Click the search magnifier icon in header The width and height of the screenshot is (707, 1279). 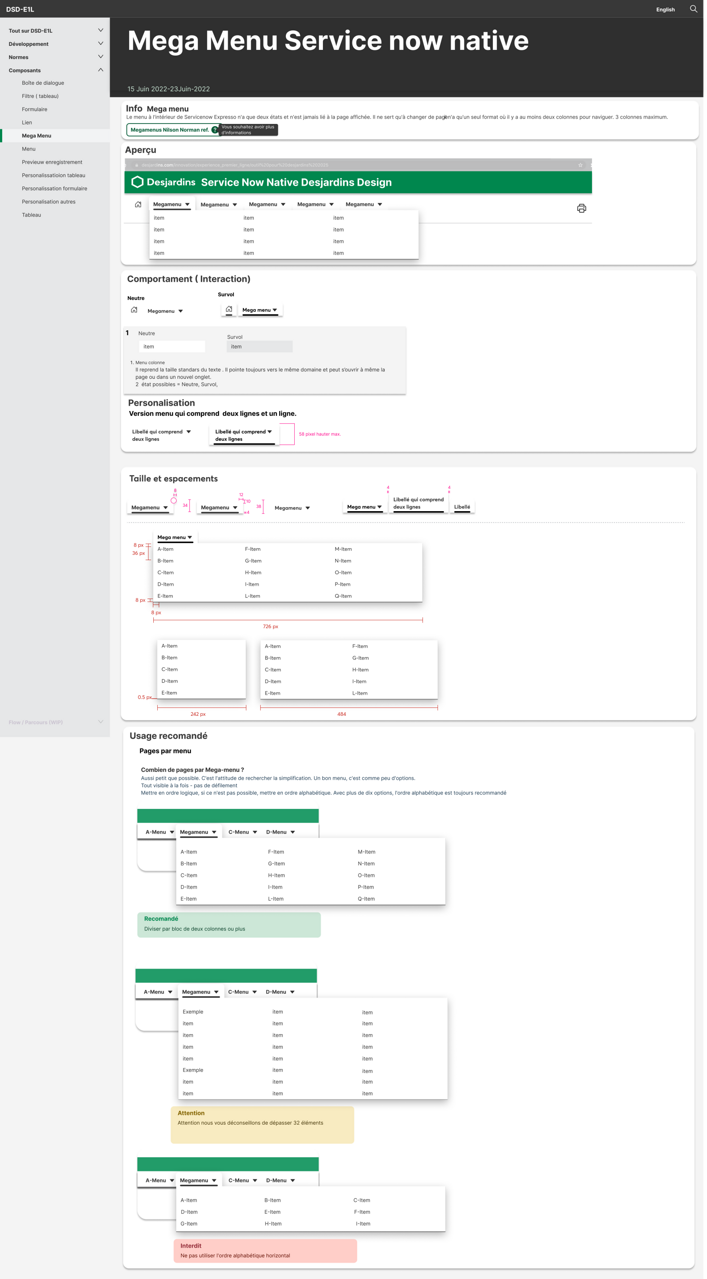coord(694,9)
